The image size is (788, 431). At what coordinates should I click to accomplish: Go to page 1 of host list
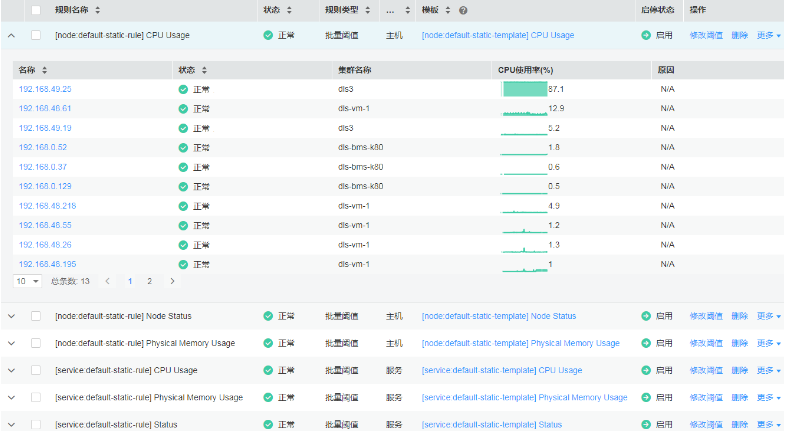[x=130, y=281]
